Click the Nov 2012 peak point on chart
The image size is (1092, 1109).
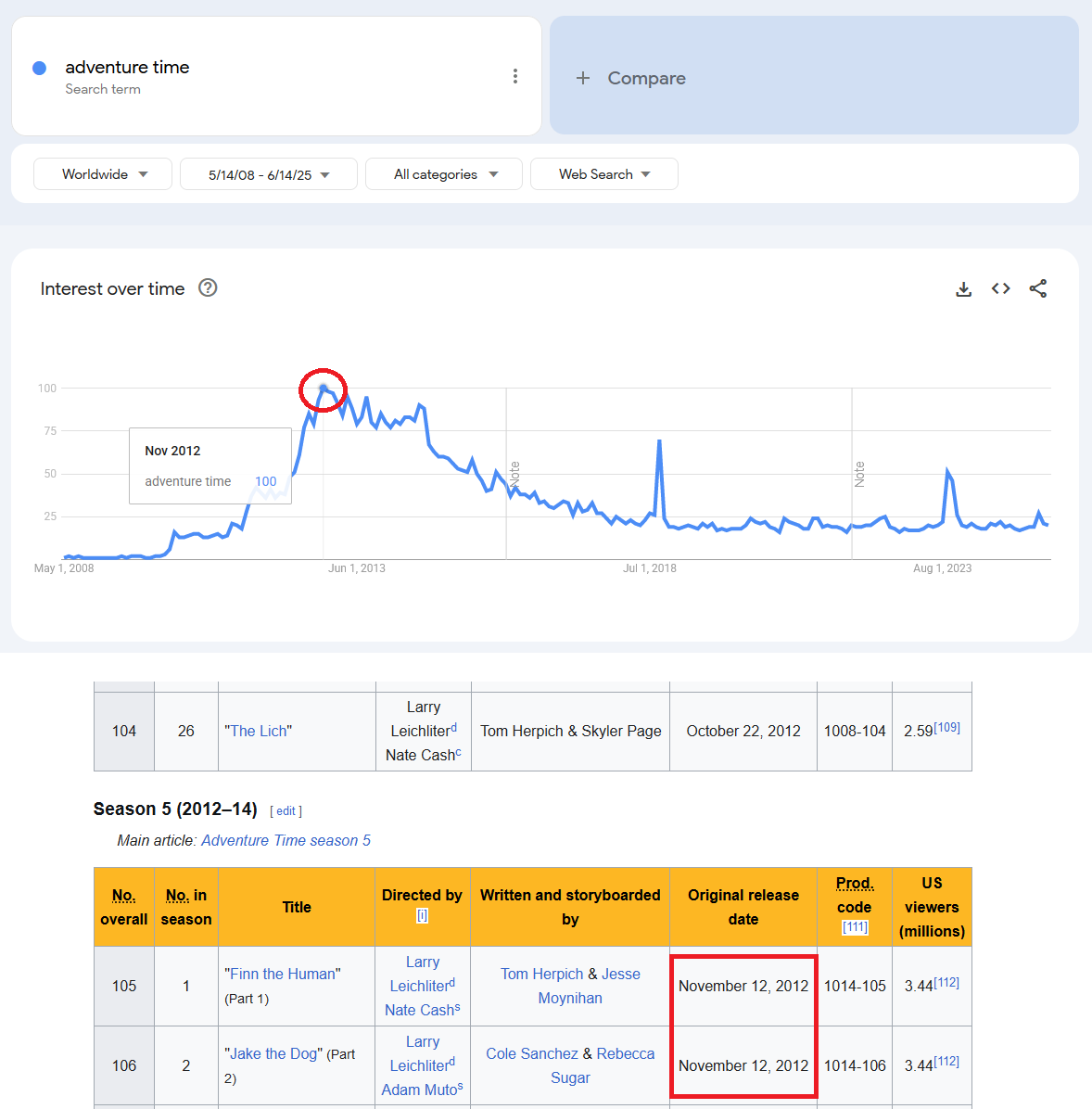(324, 388)
